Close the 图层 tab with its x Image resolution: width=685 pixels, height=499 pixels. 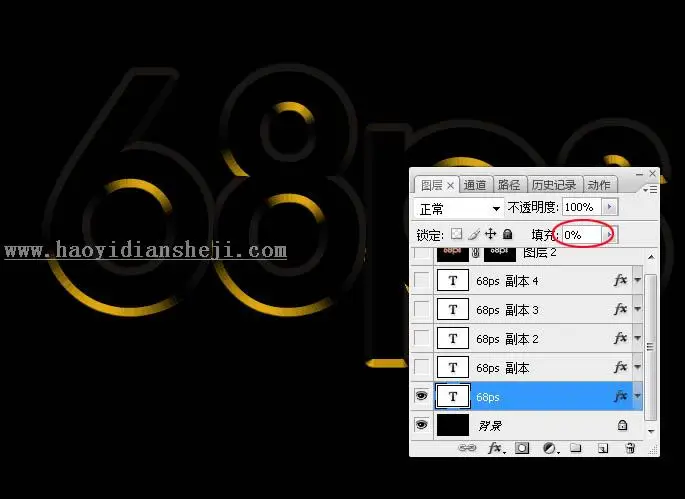450,186
